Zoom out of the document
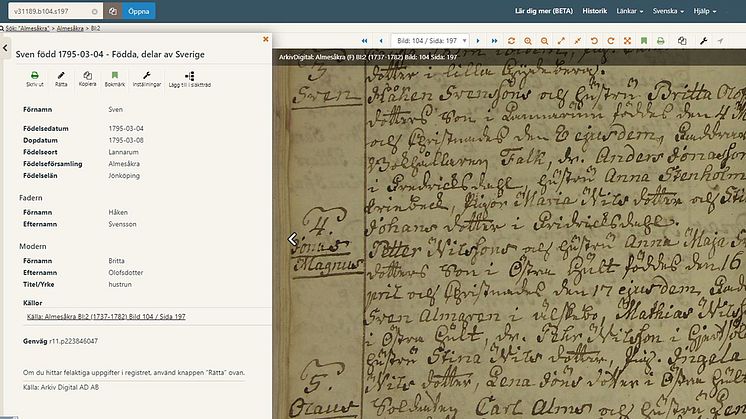 [544, 41]
